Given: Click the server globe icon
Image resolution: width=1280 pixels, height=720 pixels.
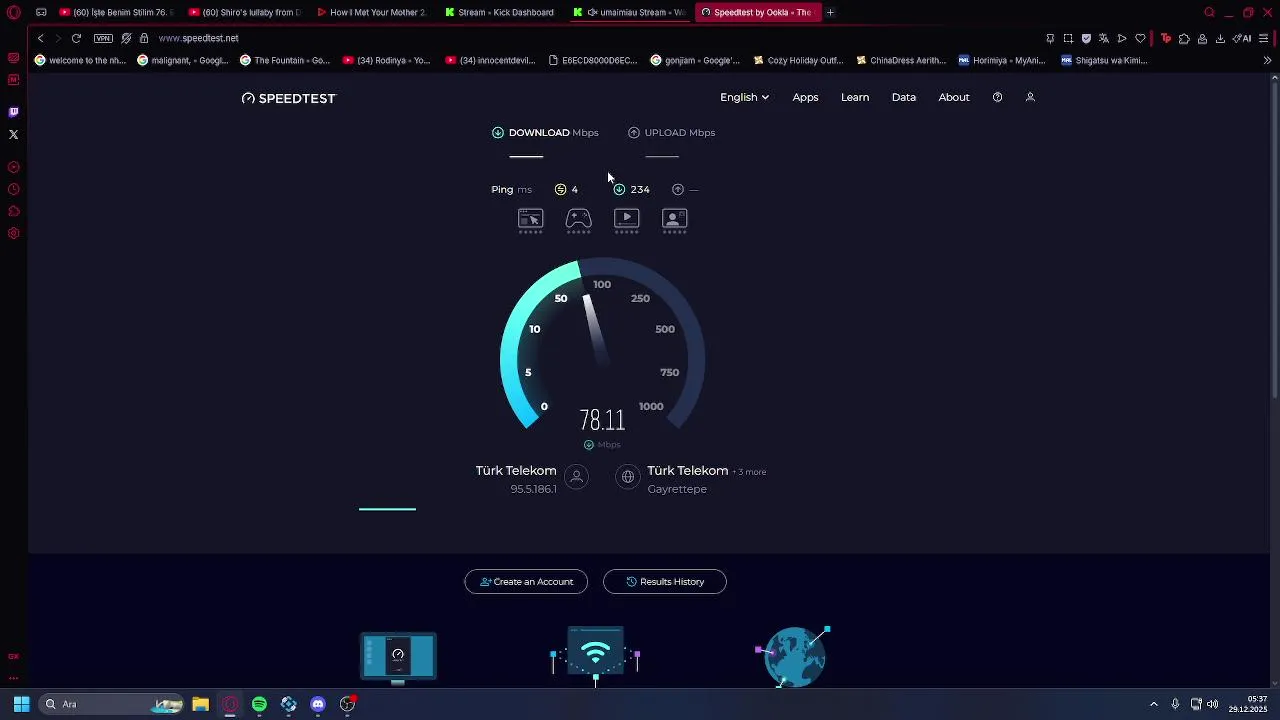Looking at the screenshot, I should pyautogui.click(x=628, y=477).
